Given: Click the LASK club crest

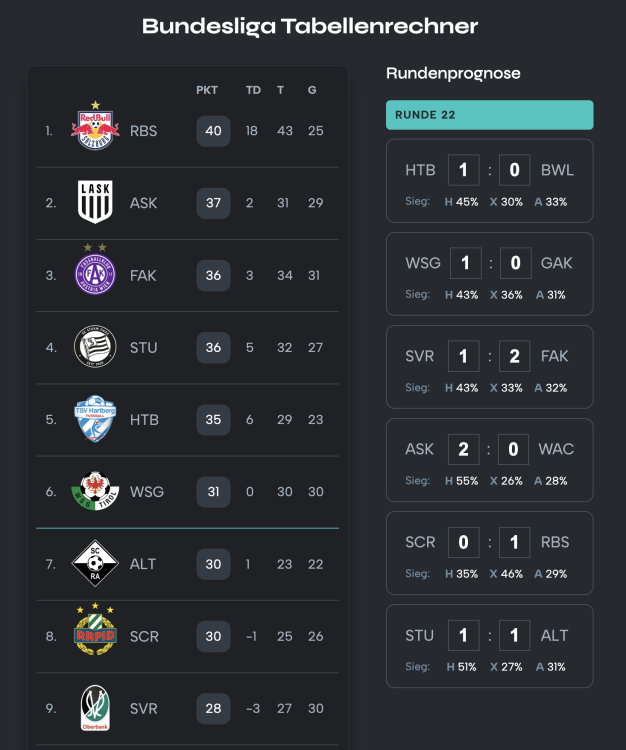Looking at the screenshot, I should (x=96, y=202).
